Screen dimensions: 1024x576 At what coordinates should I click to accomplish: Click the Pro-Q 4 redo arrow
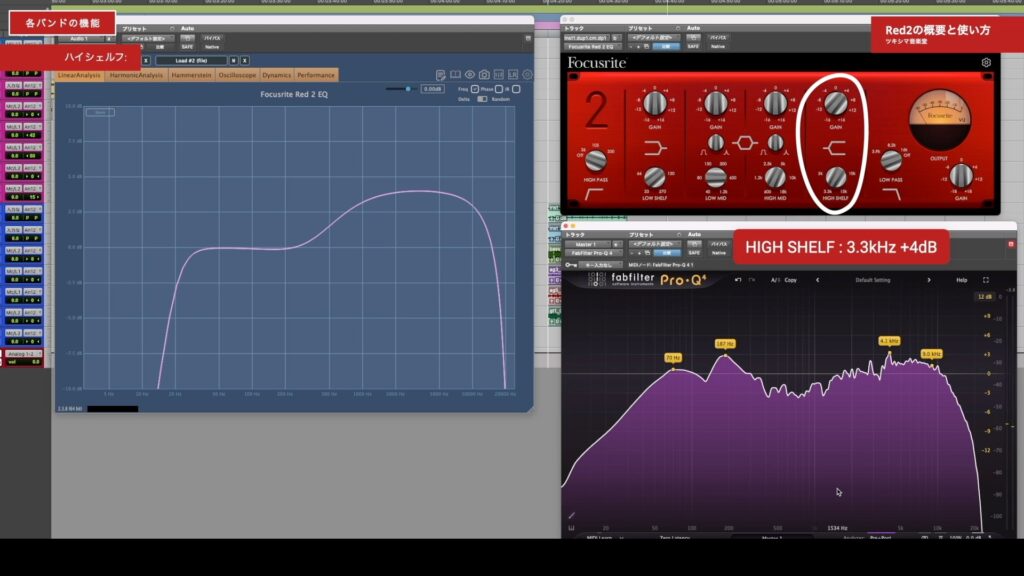(x=752, y=280)
